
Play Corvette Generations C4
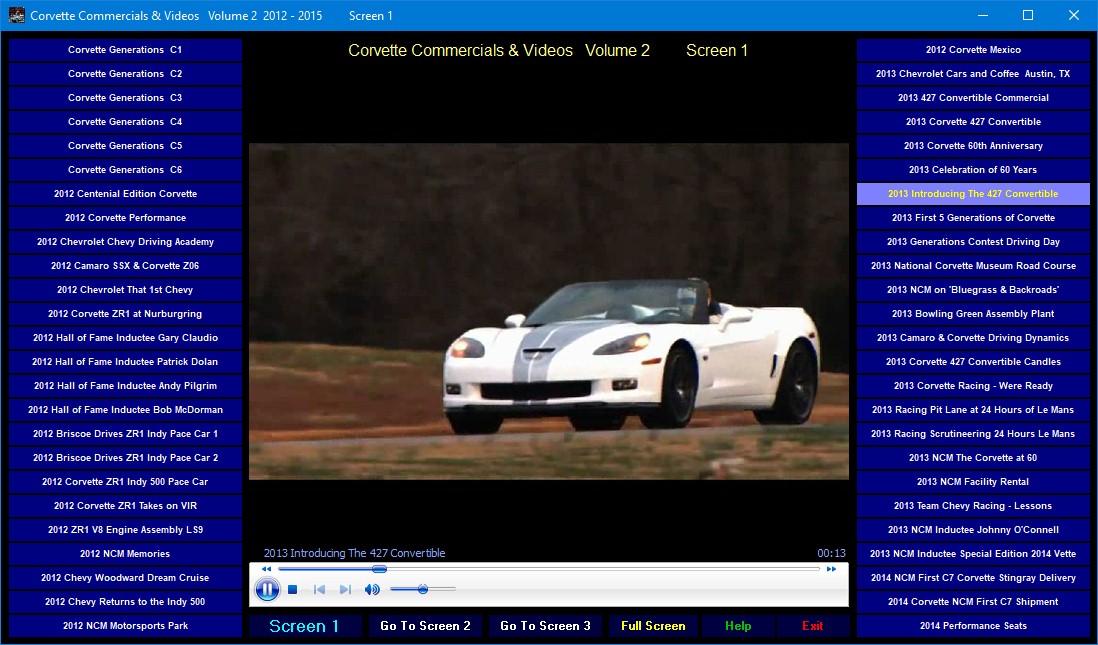(125, 122)
